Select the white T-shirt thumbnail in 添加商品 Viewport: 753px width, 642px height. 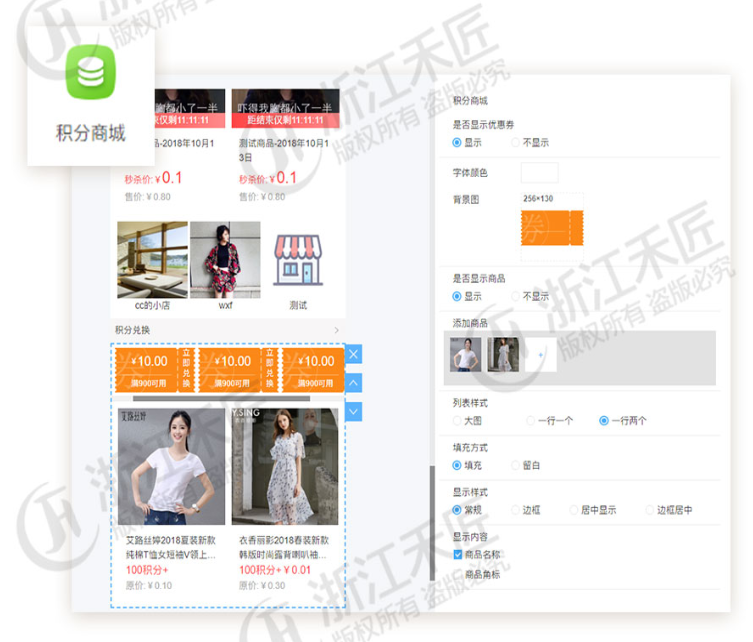[465, 354]
